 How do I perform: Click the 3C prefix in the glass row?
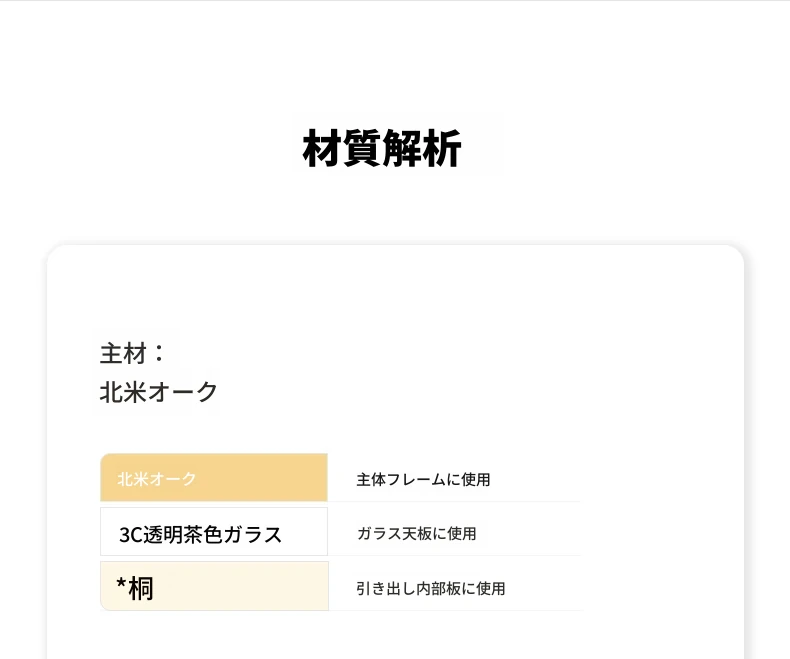coord(131,535)
